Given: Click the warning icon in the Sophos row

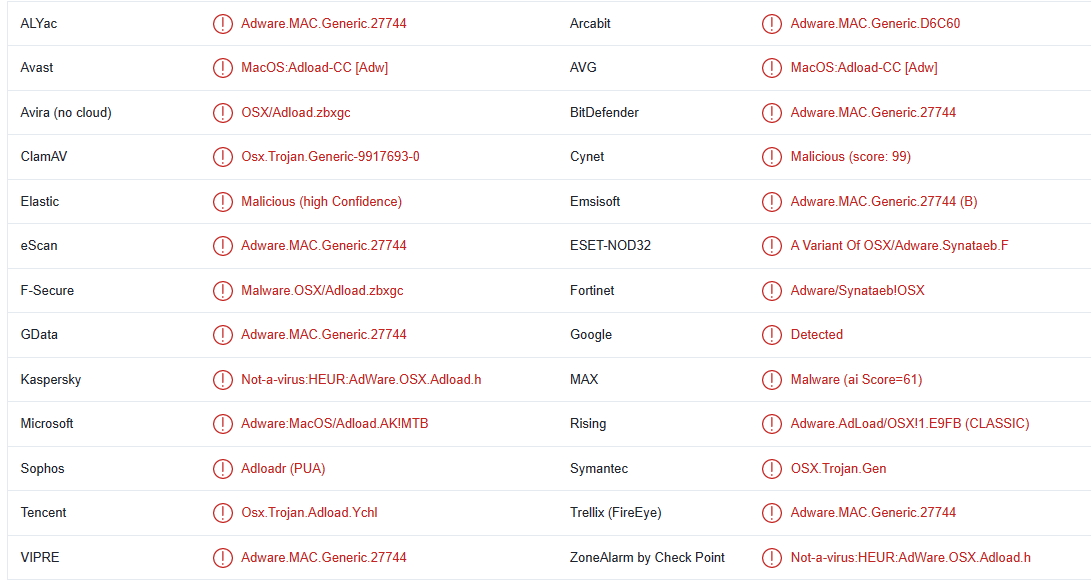Looking at the screenshot, I should pos(222,469).
